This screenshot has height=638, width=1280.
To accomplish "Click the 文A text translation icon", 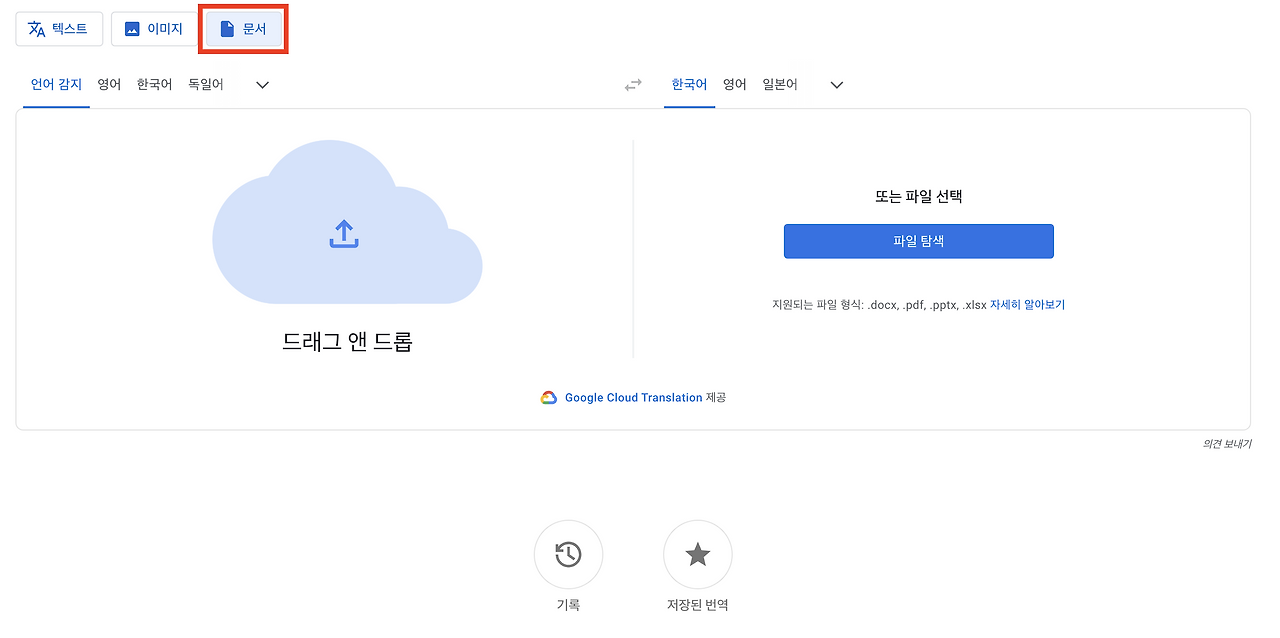I will pyautogui.click(x=36, y=29).
